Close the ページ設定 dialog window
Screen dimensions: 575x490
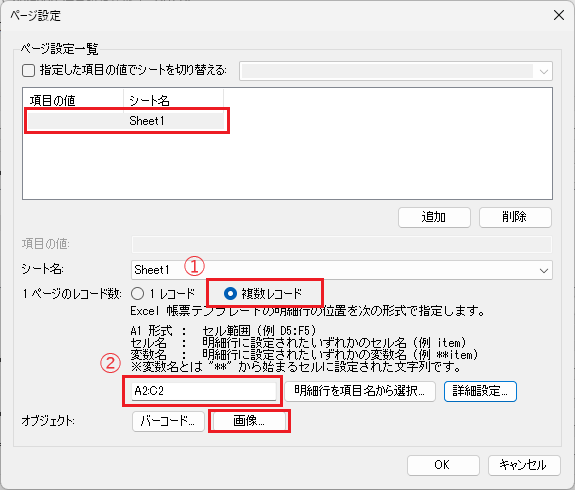coord(559,15)
